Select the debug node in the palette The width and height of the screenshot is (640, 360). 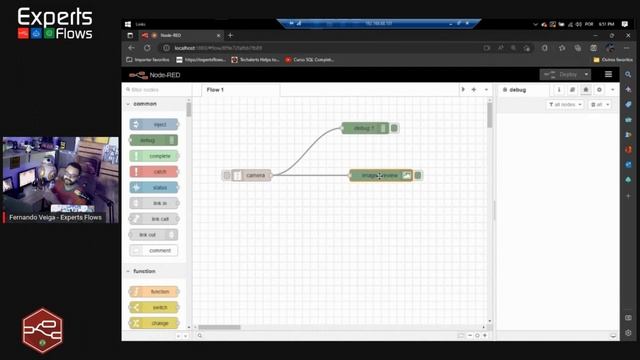[x=154, y=140]
